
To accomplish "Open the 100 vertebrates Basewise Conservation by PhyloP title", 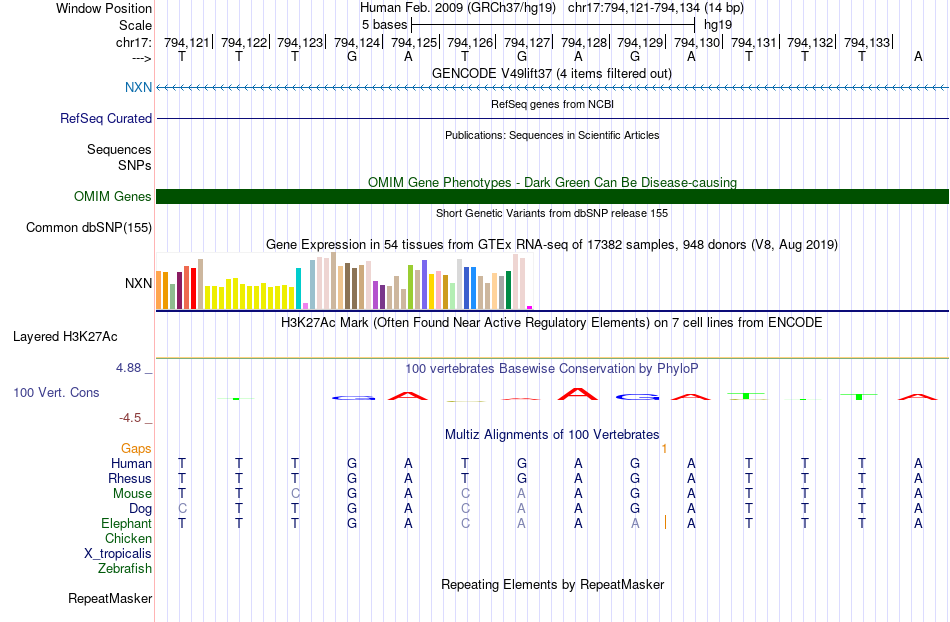I will [552, 368].
